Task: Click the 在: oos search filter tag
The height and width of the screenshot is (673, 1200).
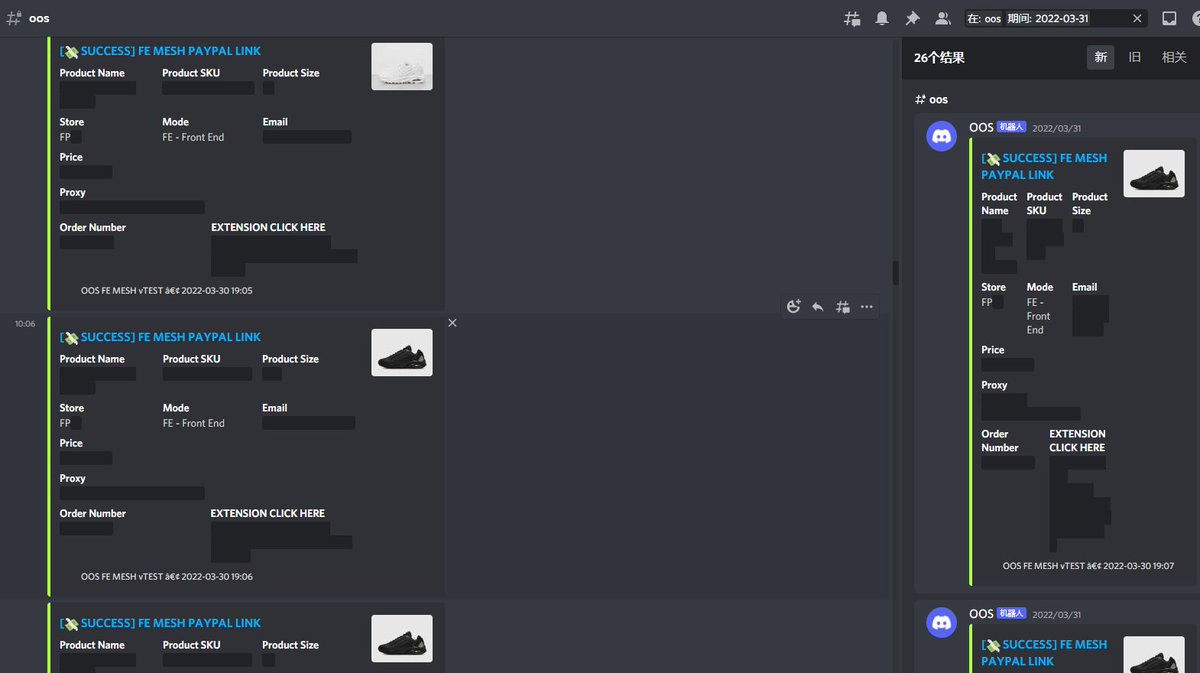Action: click(x=985, y=18)
